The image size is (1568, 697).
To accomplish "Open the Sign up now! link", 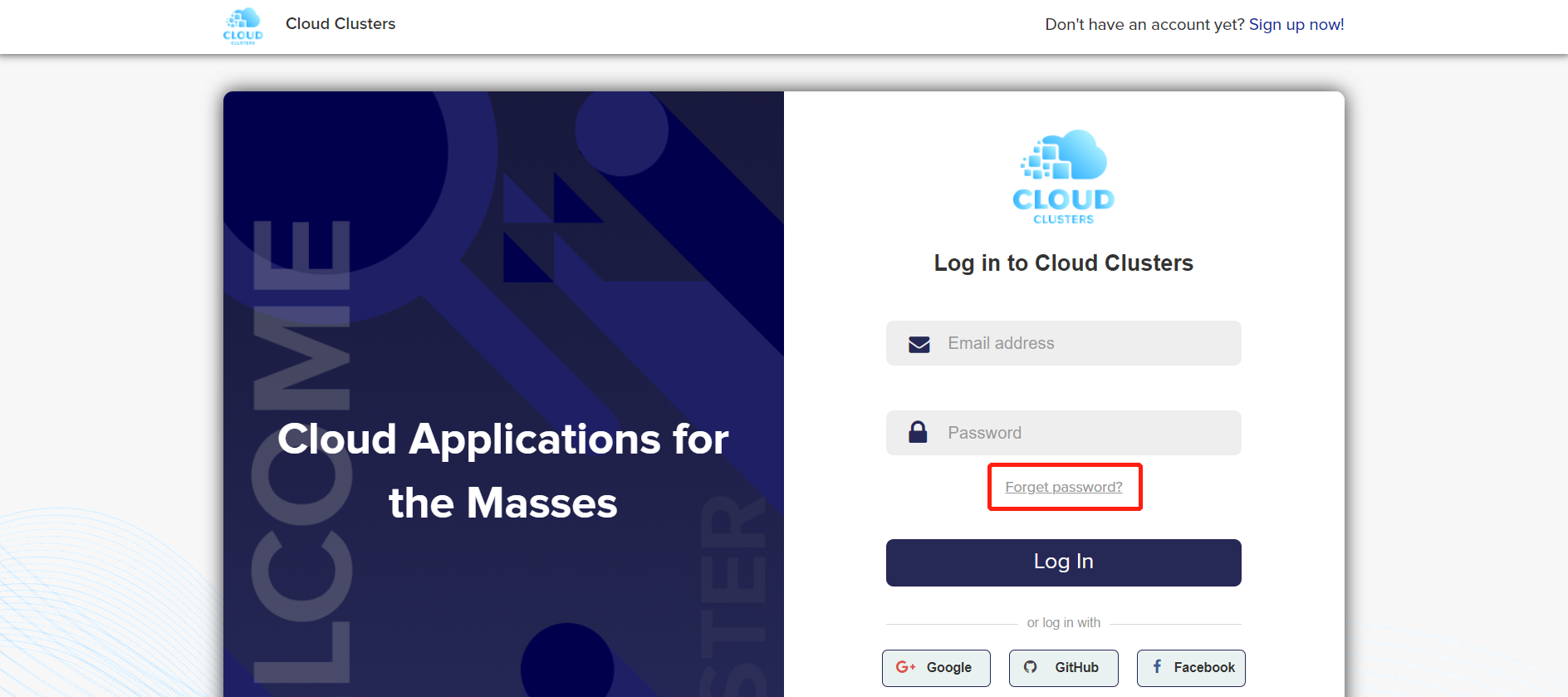I will point(1296,25).
